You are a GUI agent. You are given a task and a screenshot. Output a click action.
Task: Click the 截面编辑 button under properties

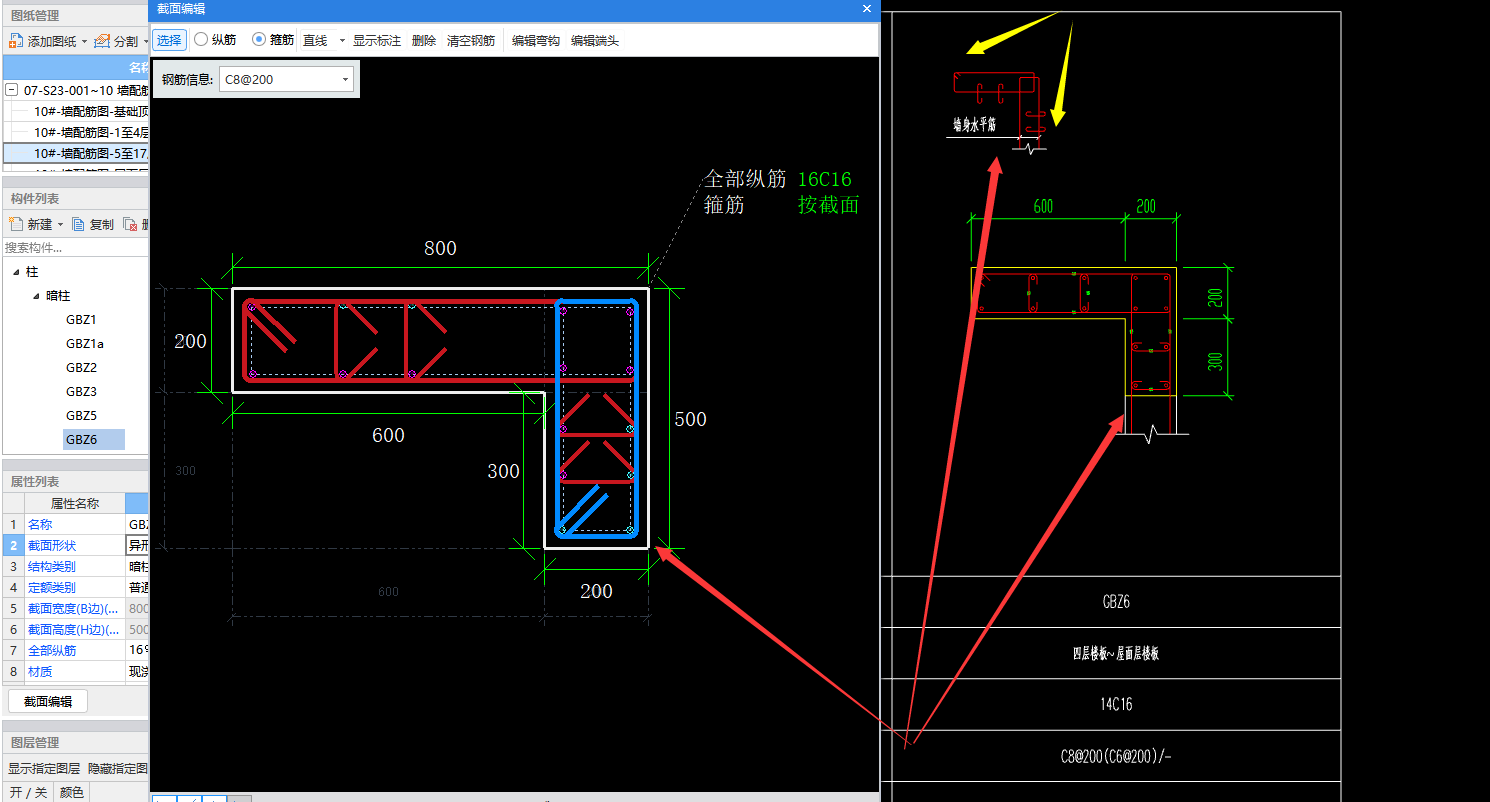click(x=48, y=701)
